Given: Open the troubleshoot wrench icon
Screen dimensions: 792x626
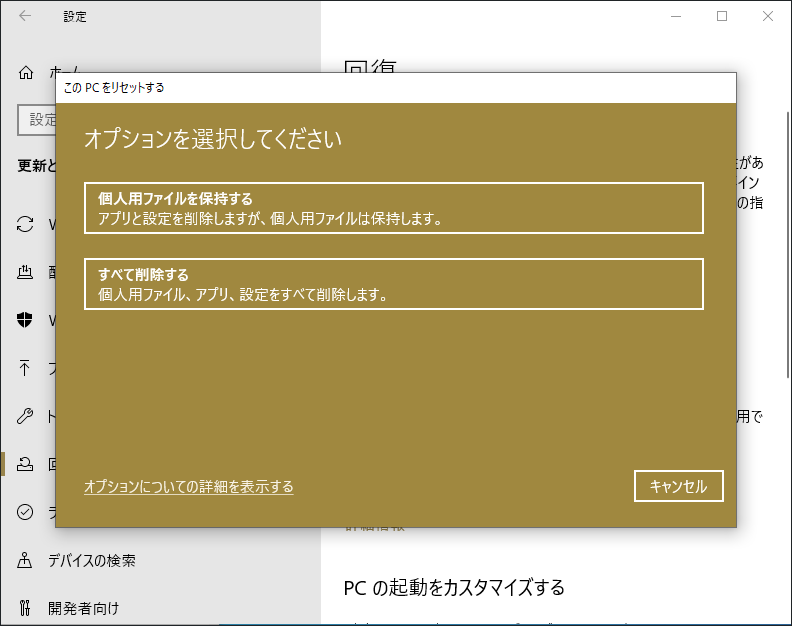Looking at the screenshot, I should [x=25, y=416].
